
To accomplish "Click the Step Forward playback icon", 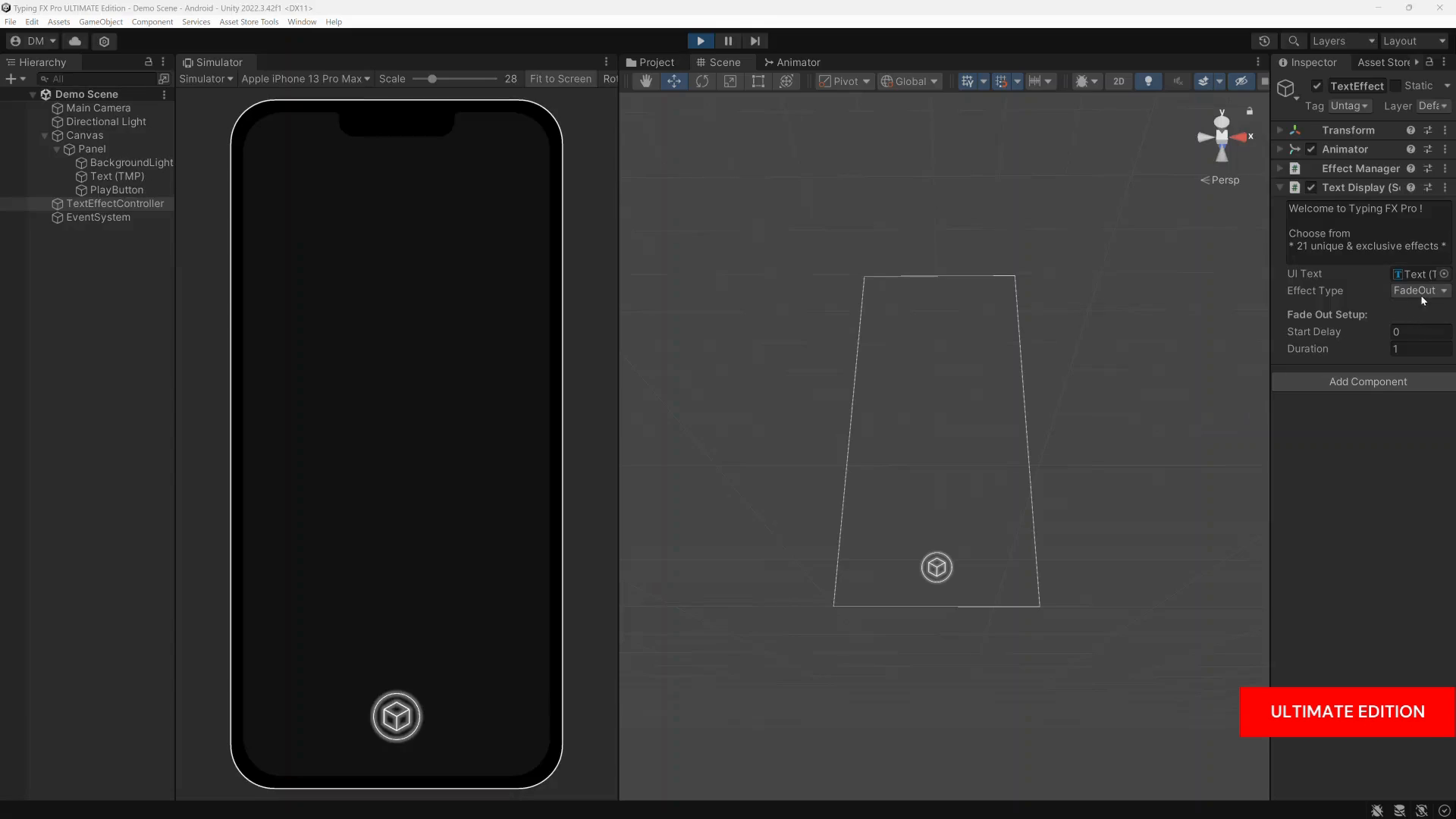I will pyautogui.click(x=755, y=41).
